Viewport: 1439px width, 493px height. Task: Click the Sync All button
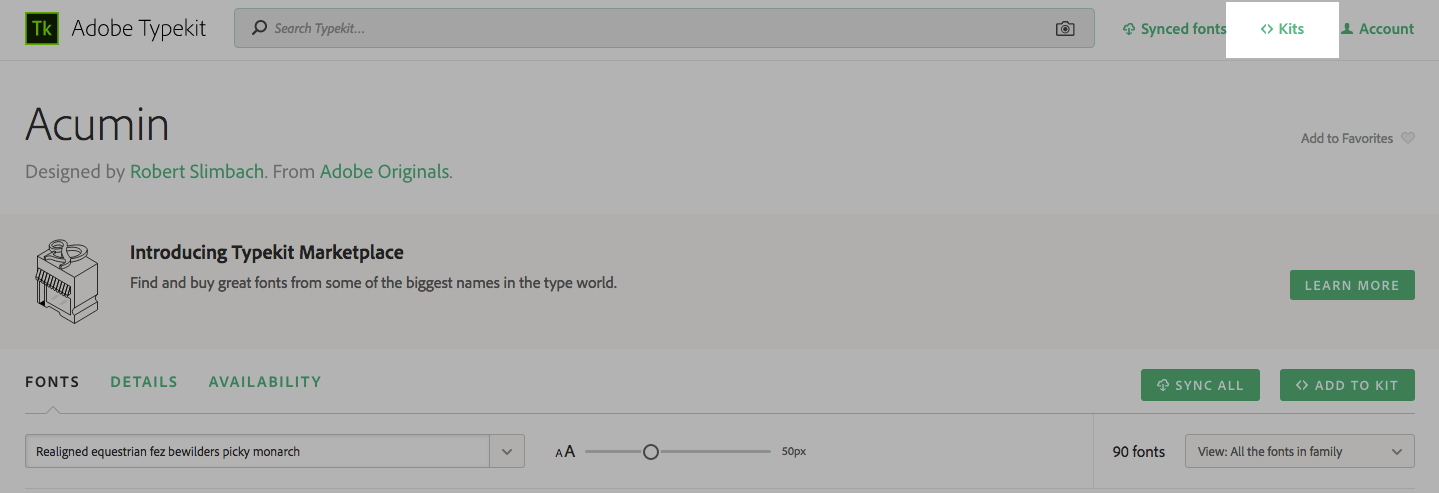[1200, 385]
